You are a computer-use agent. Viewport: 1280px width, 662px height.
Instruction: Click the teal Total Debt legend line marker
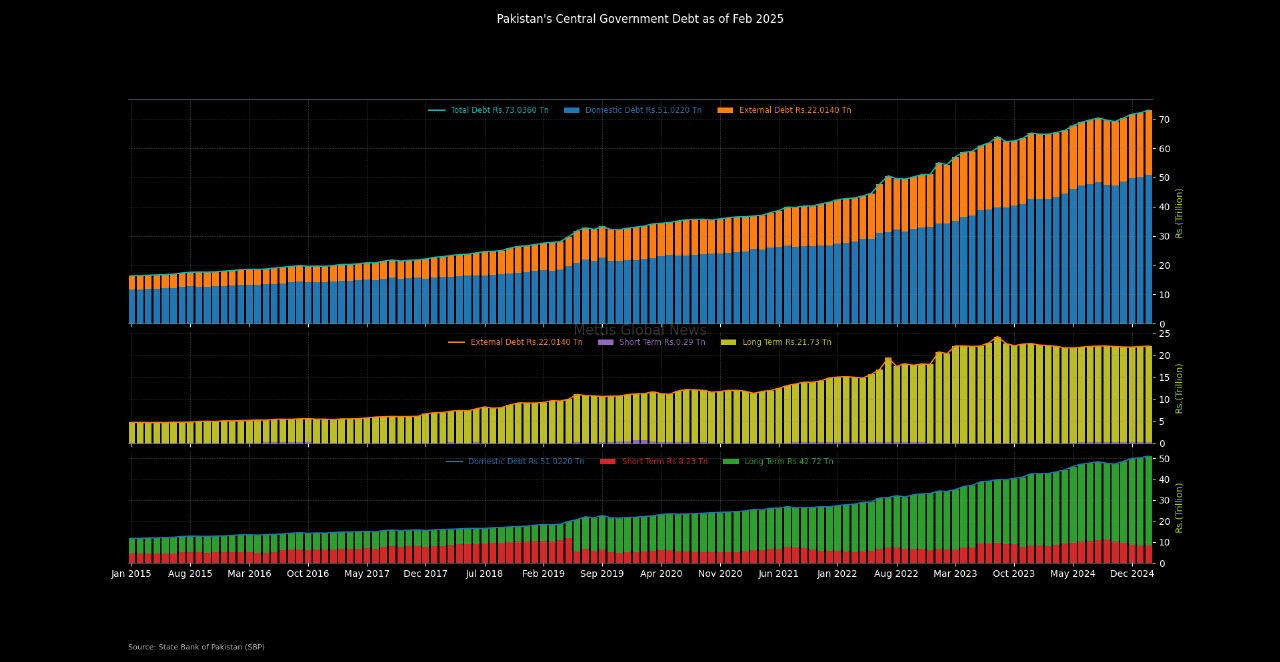coord(436,110)
